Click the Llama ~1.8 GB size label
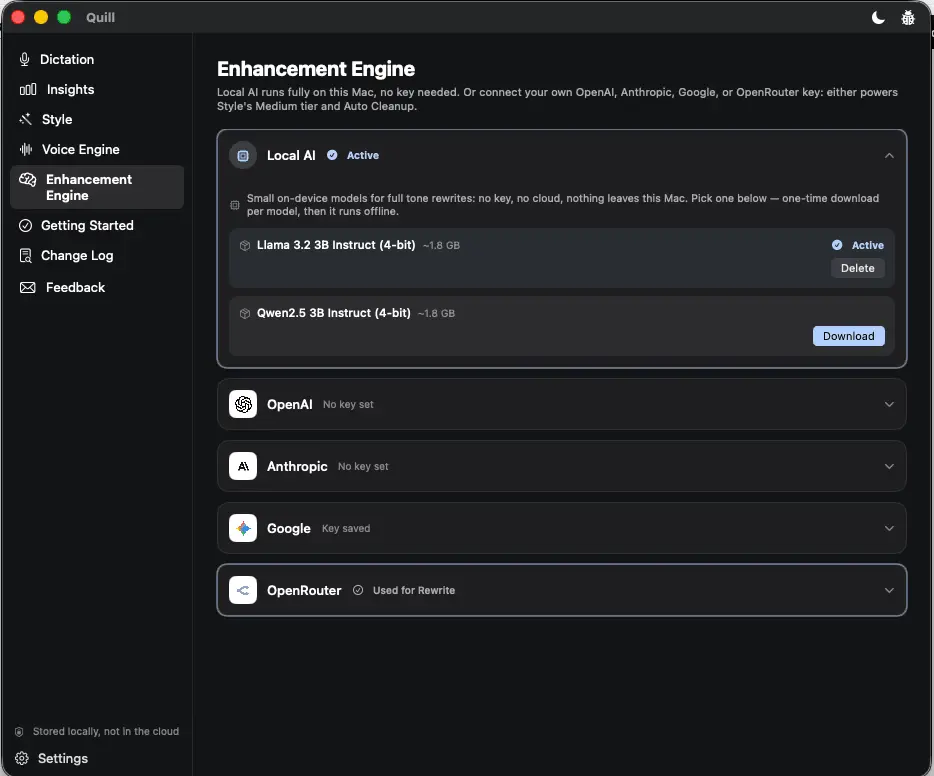 441,245
